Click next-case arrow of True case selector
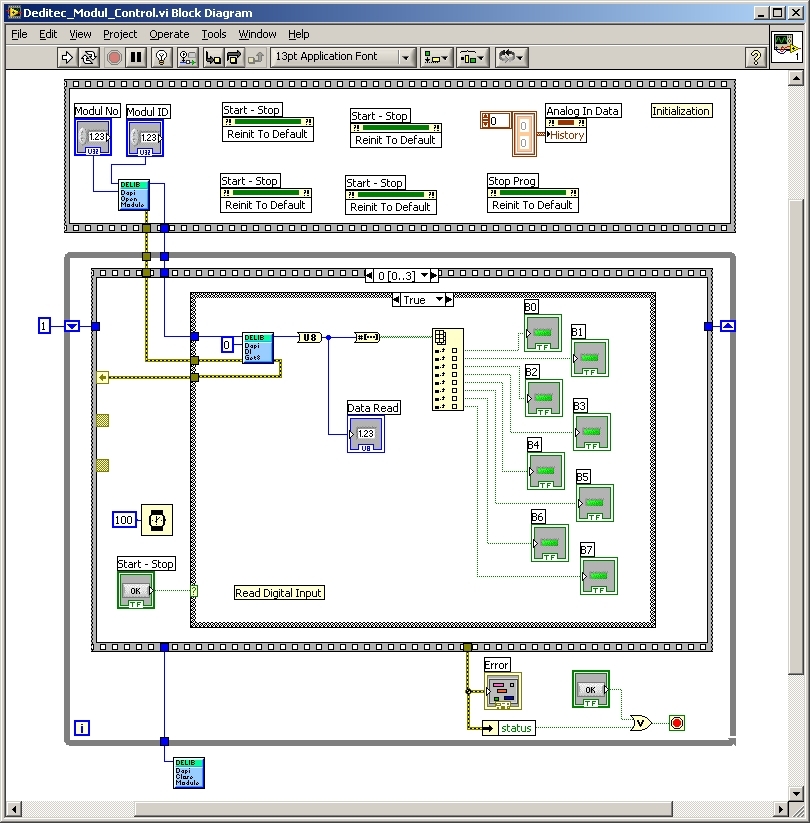810x823 pixels. pos(449,300)
